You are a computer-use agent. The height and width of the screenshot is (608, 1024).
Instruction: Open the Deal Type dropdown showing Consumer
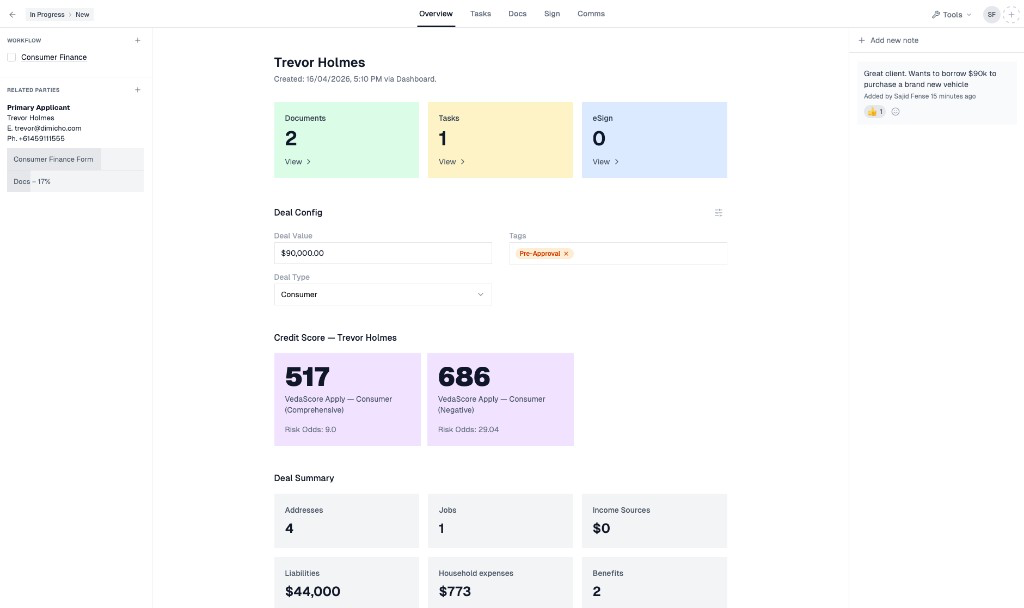pos(383,294)
